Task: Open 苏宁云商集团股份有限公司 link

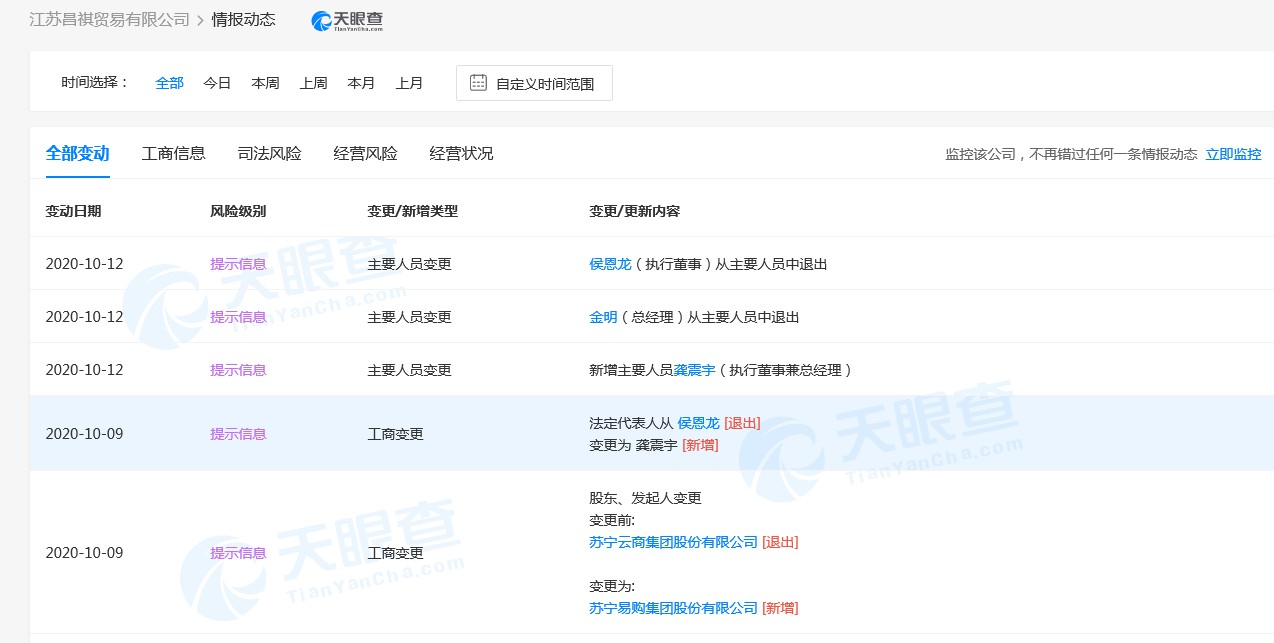Action: point(673,542)
